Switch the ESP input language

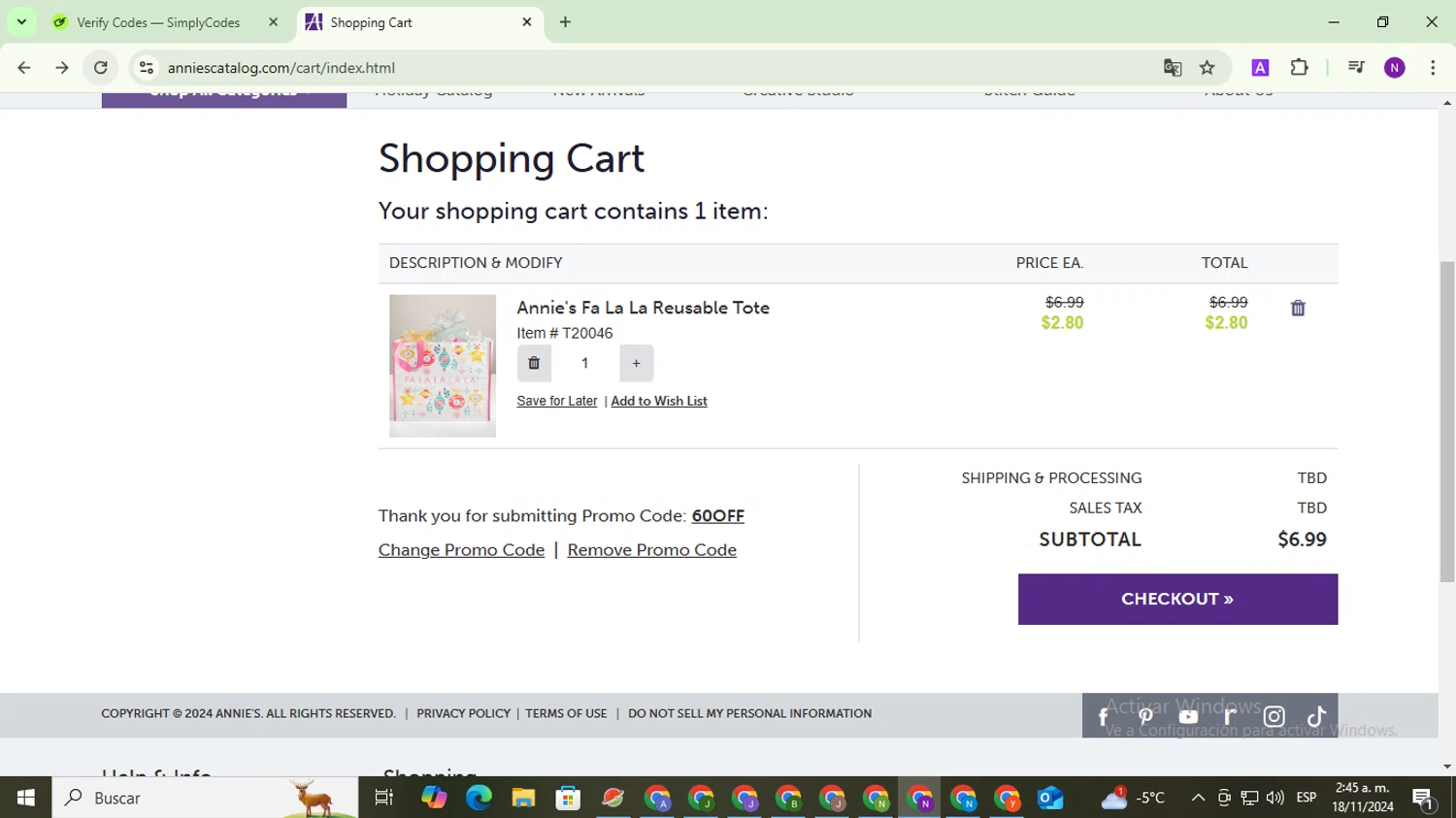[1307, 798]
